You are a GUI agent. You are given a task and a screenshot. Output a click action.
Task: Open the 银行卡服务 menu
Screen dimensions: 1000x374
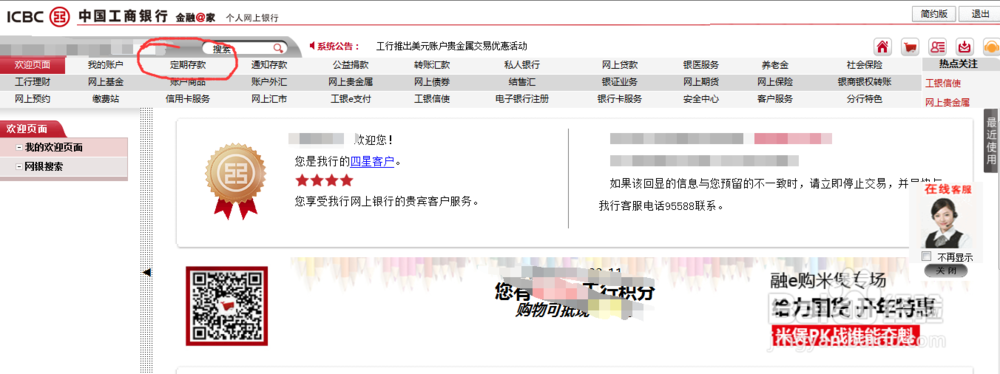click(x=620, y=99)
